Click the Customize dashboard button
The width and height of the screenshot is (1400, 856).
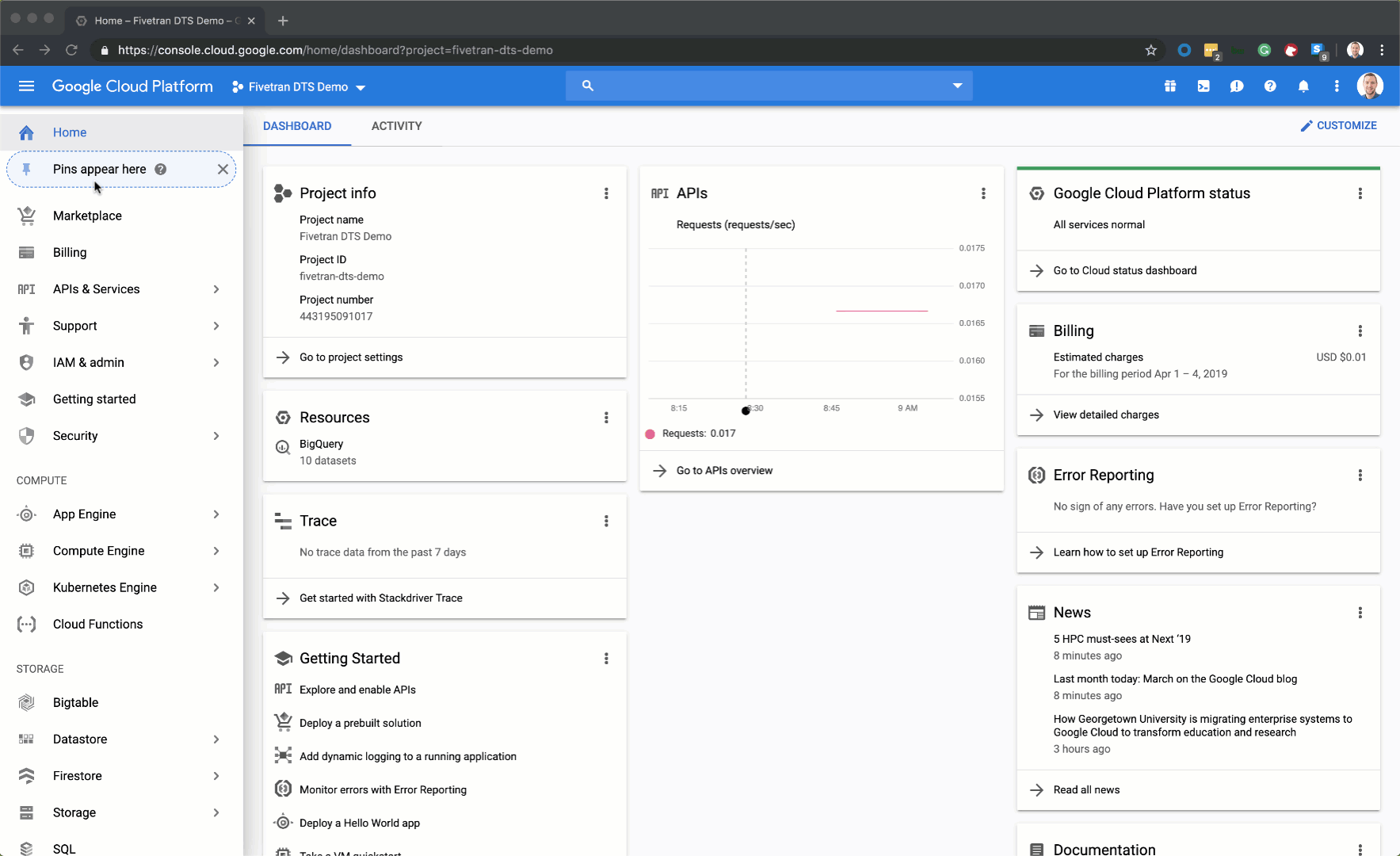[x=1338, y=125]
